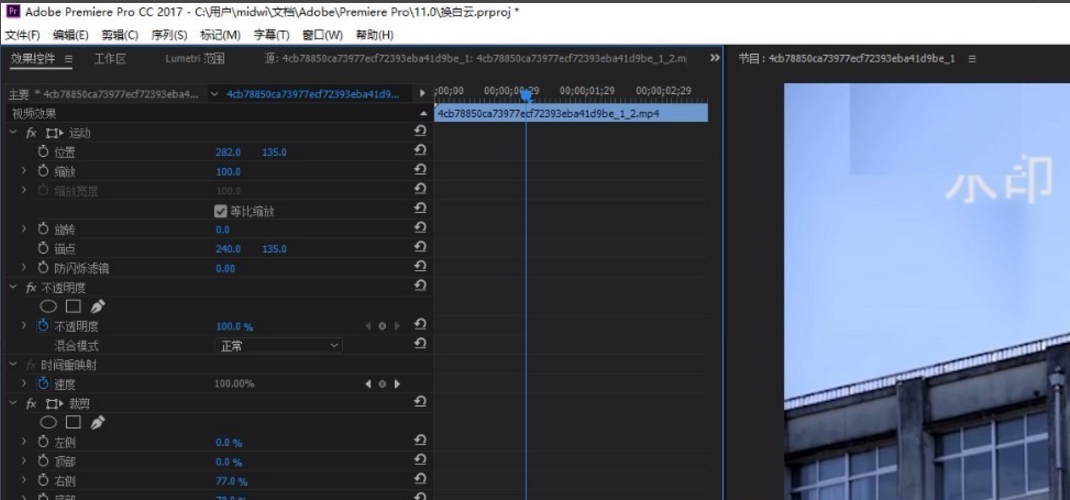Switch to the Lumetri 范围 tab

195,59
